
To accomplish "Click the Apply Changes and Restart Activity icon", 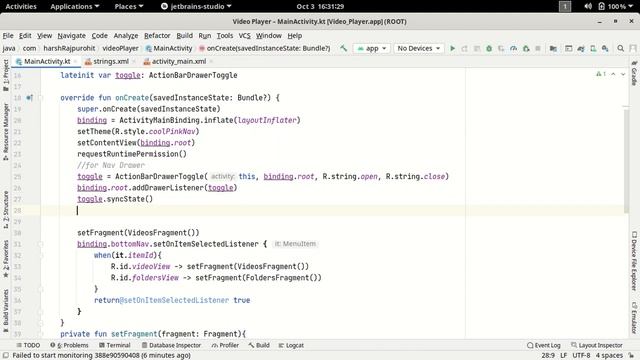I will click(x=464, y=48).
